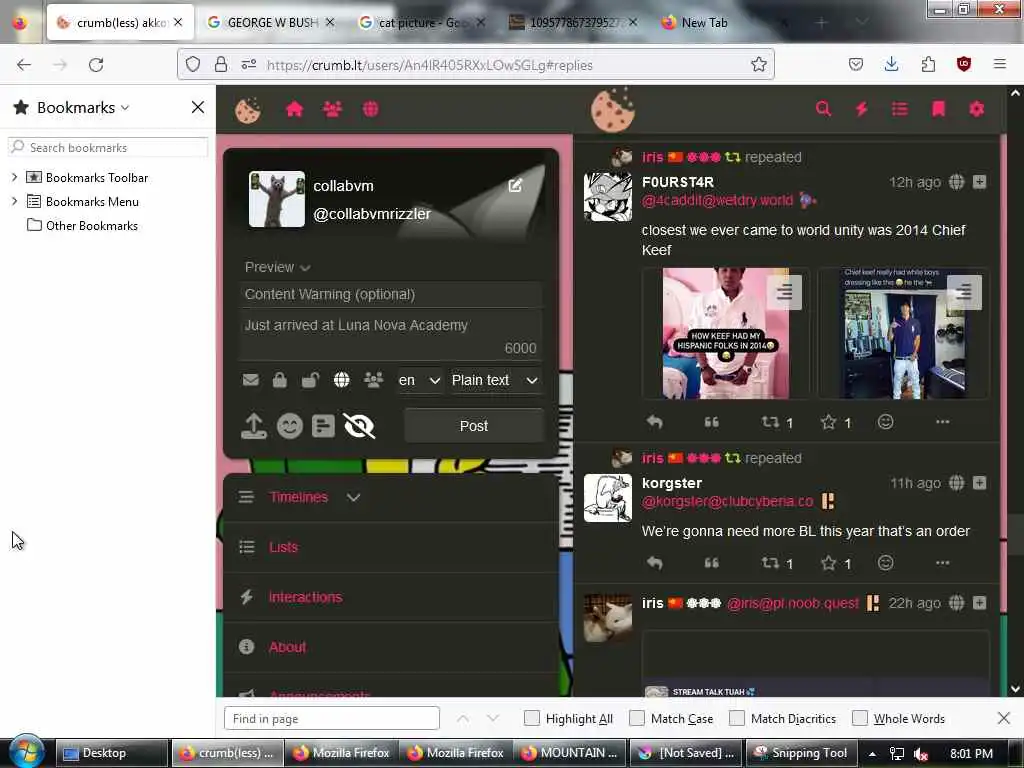The image size is (1024, 768).
Task: Reply to the korgster post
Action: 654,563
